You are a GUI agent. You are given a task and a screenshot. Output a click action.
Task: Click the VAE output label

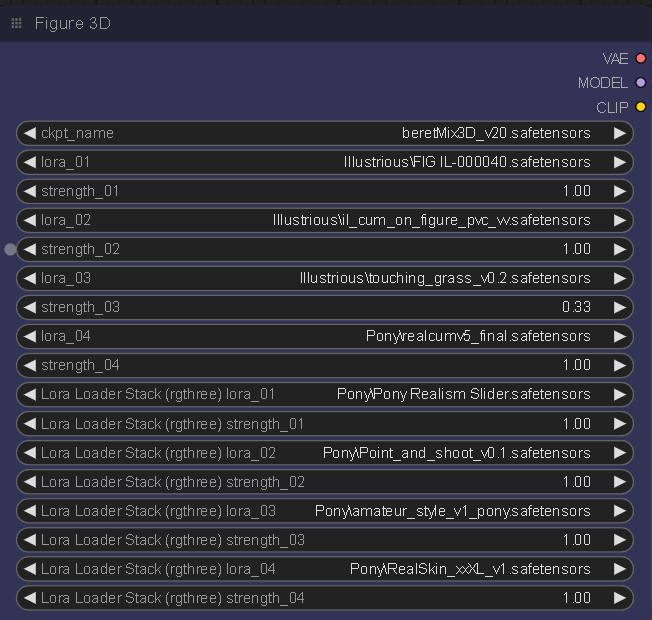615,59
